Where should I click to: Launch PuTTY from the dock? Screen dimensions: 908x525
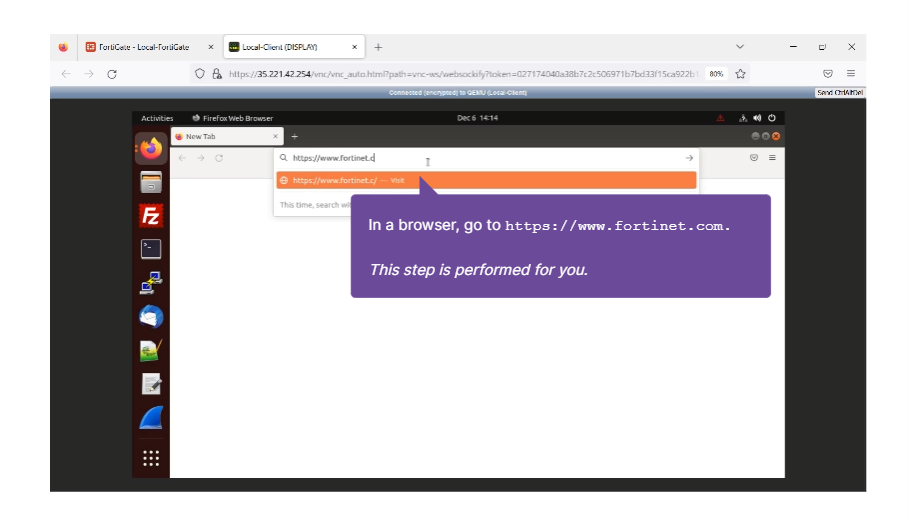151,283
